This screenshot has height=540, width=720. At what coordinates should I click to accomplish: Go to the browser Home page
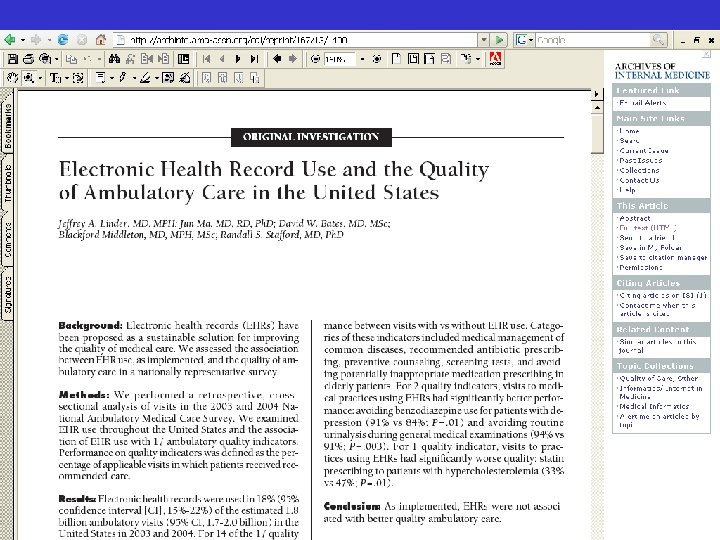(x=101, y=40)
